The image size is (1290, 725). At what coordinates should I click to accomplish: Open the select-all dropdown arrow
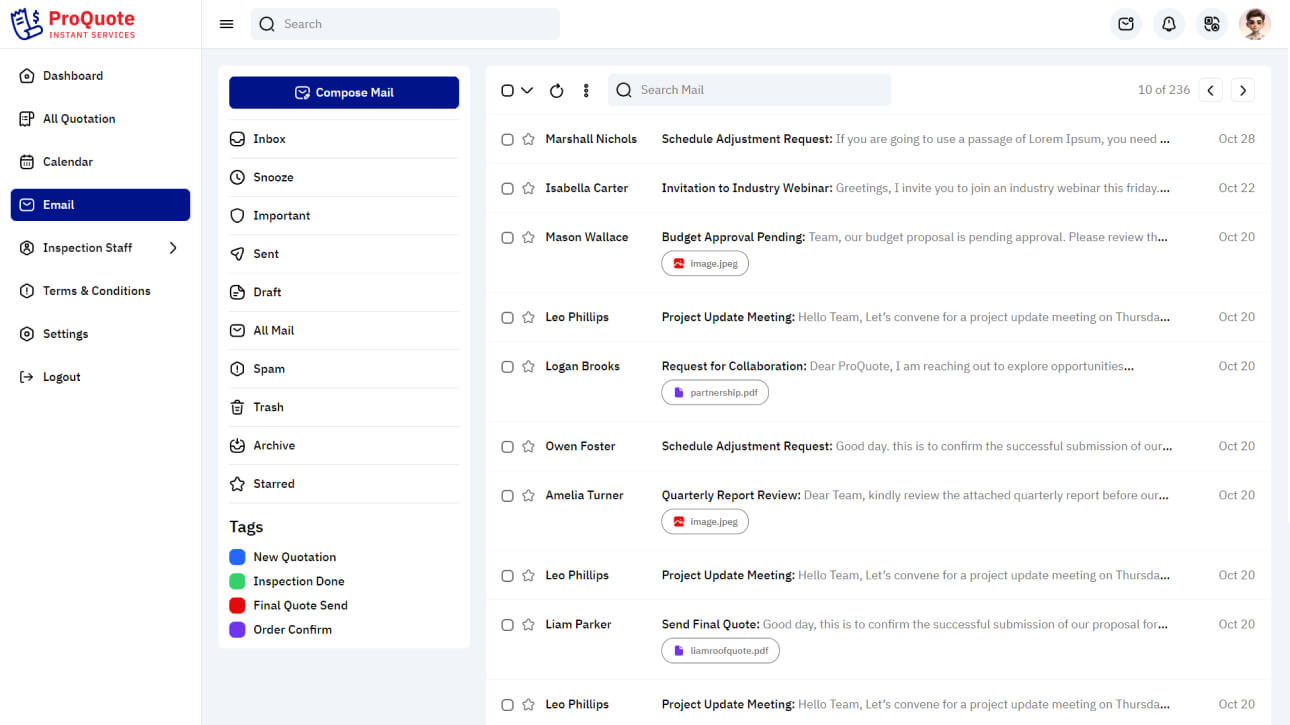click(527, 91)
